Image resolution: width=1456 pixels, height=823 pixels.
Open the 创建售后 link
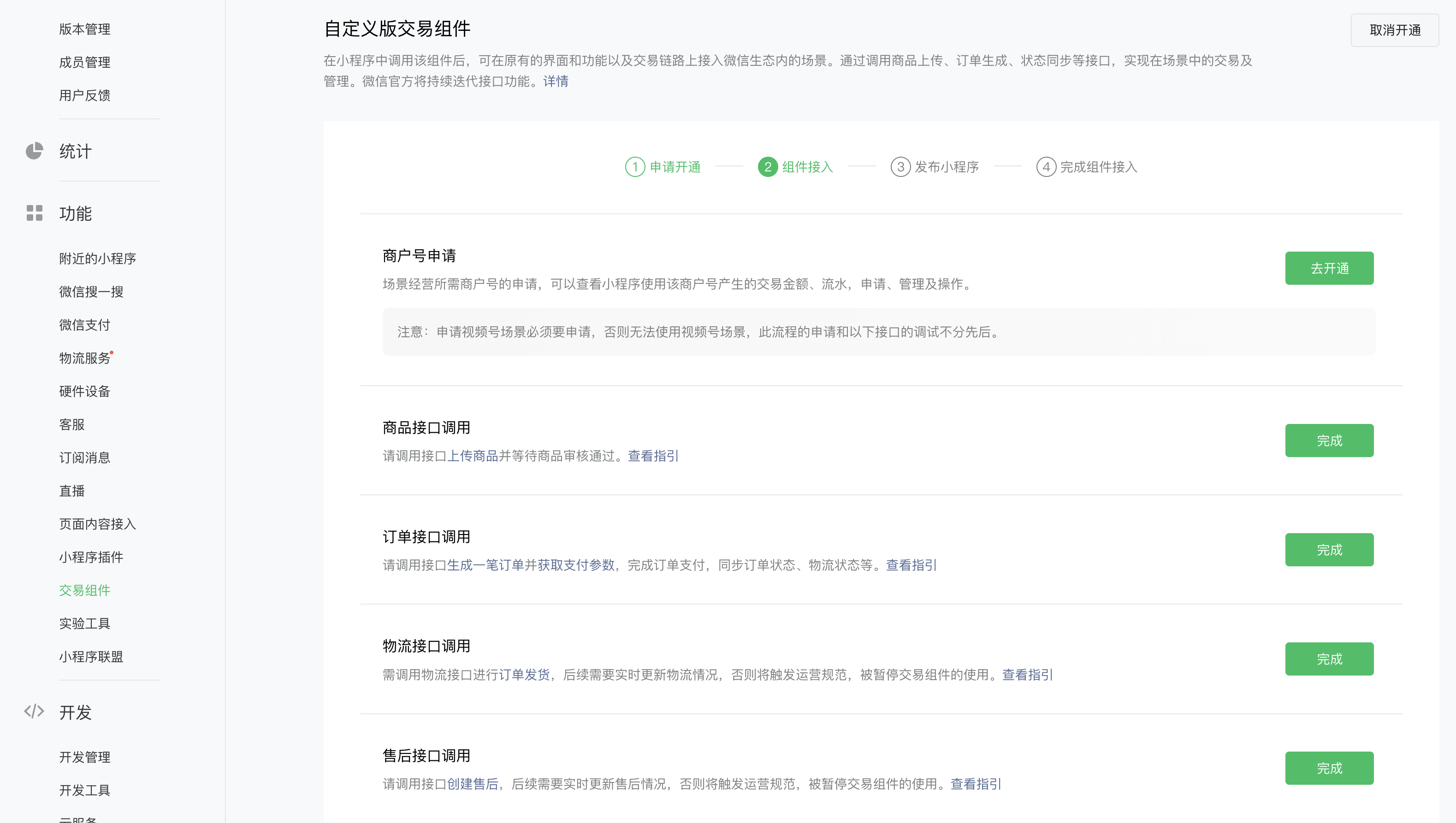coord(472,783)
